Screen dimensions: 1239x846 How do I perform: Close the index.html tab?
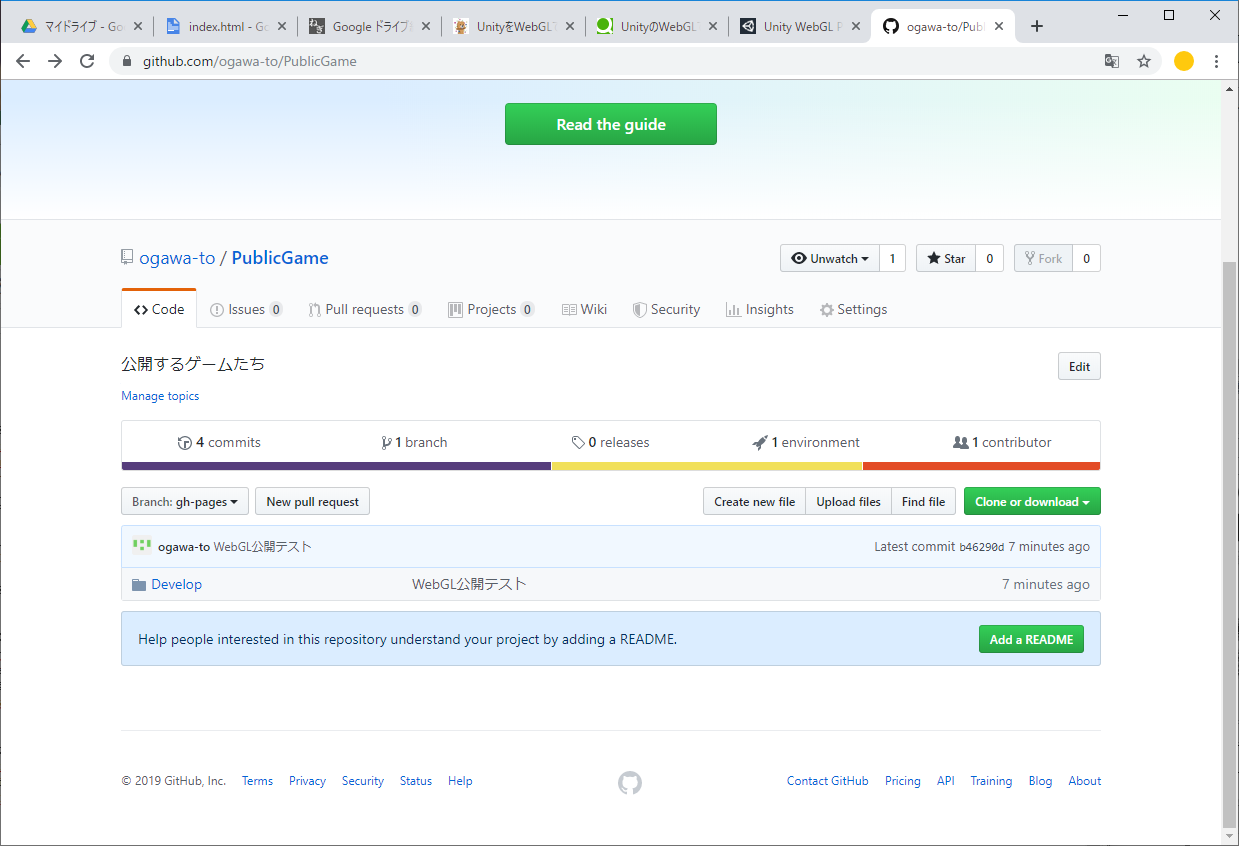[282, 27]
